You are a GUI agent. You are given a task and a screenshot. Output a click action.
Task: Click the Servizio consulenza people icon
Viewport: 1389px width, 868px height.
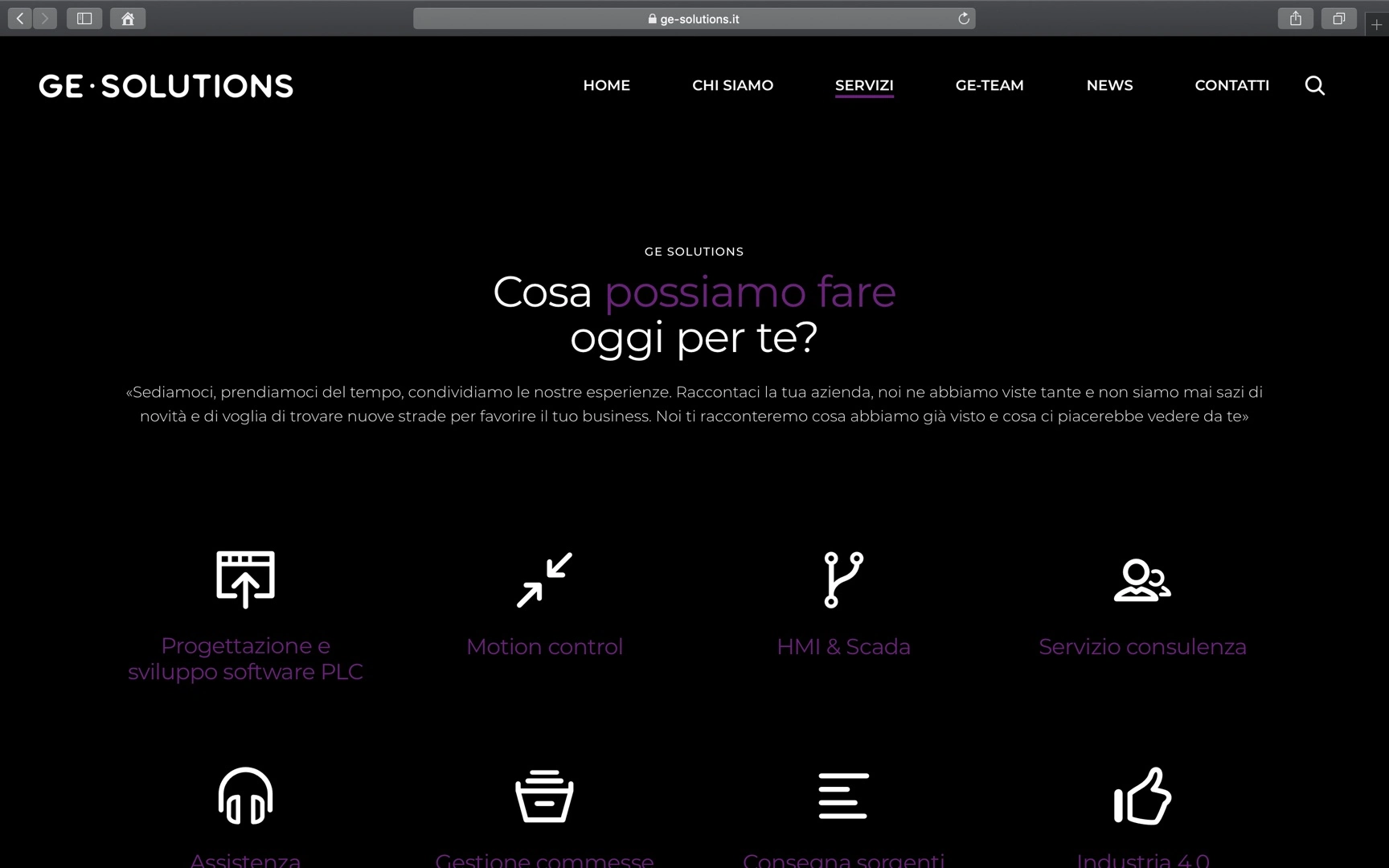click(1142, 580)
